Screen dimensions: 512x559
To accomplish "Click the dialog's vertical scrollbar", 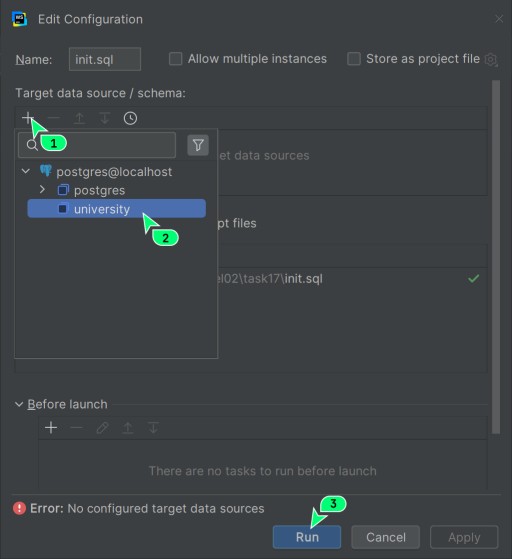I will (x=496, y=257).
